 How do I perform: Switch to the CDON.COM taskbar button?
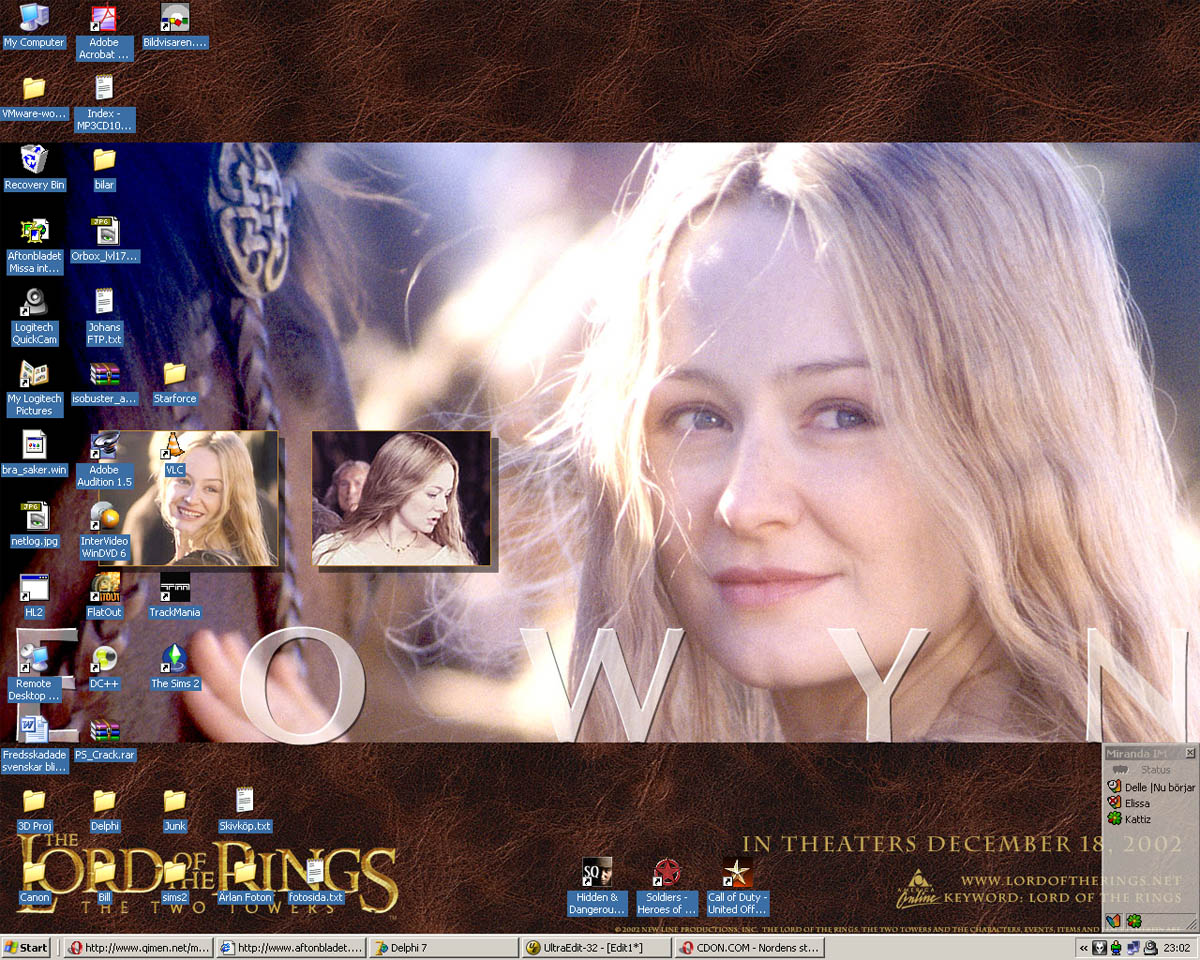tap(751, 947)
